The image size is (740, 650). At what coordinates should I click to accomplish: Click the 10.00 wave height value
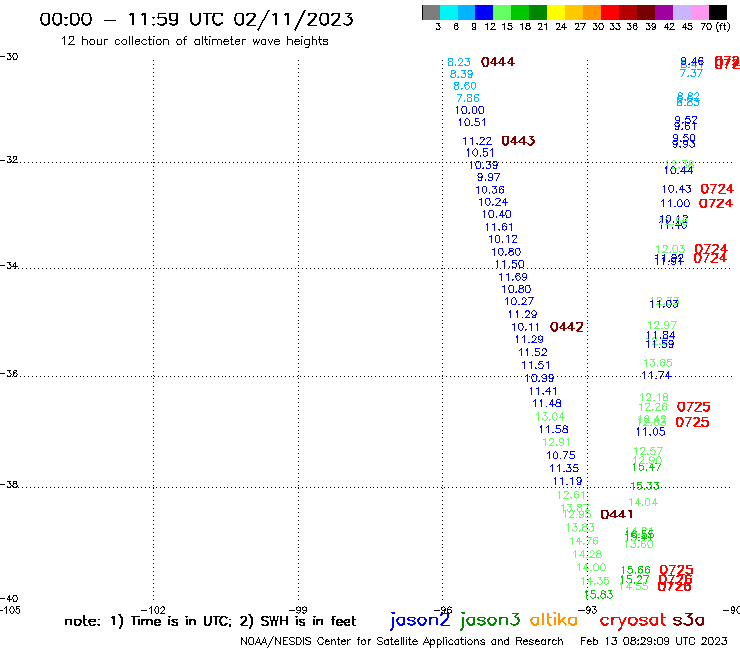pyautogui.click(x=470, y=110)
